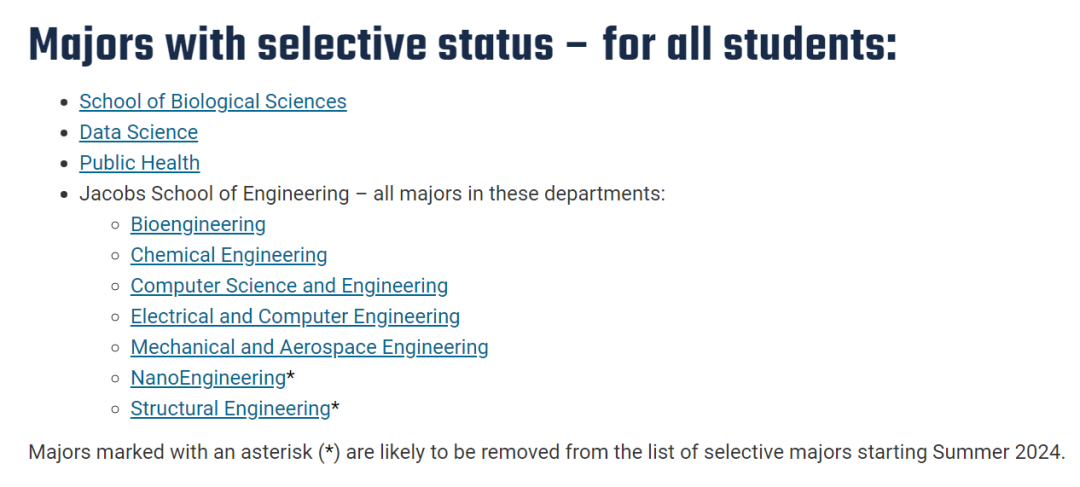
Task: Open the Structural Engineering link
Action: [230, 408]
